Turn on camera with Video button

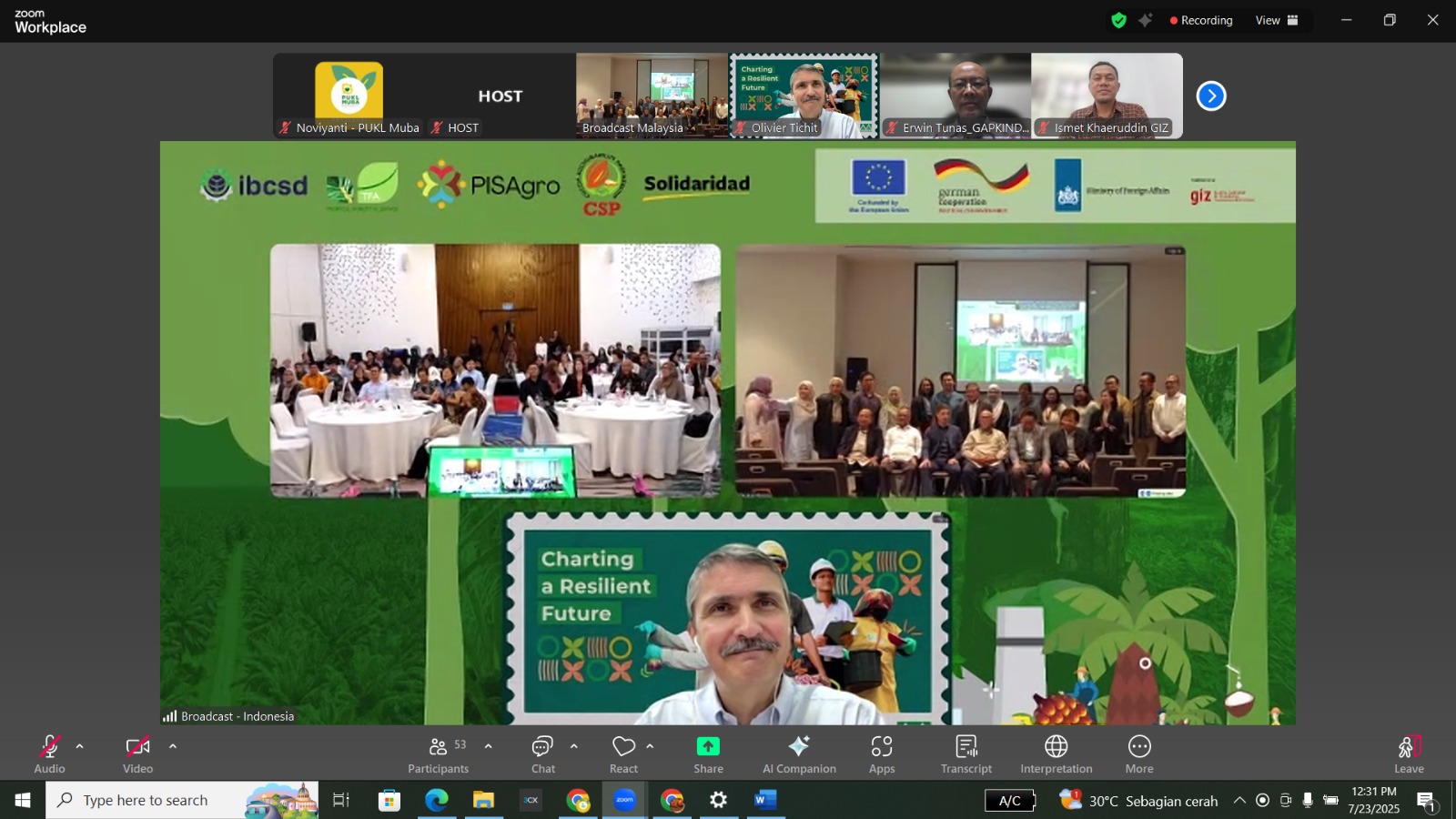tap(137, 754)
